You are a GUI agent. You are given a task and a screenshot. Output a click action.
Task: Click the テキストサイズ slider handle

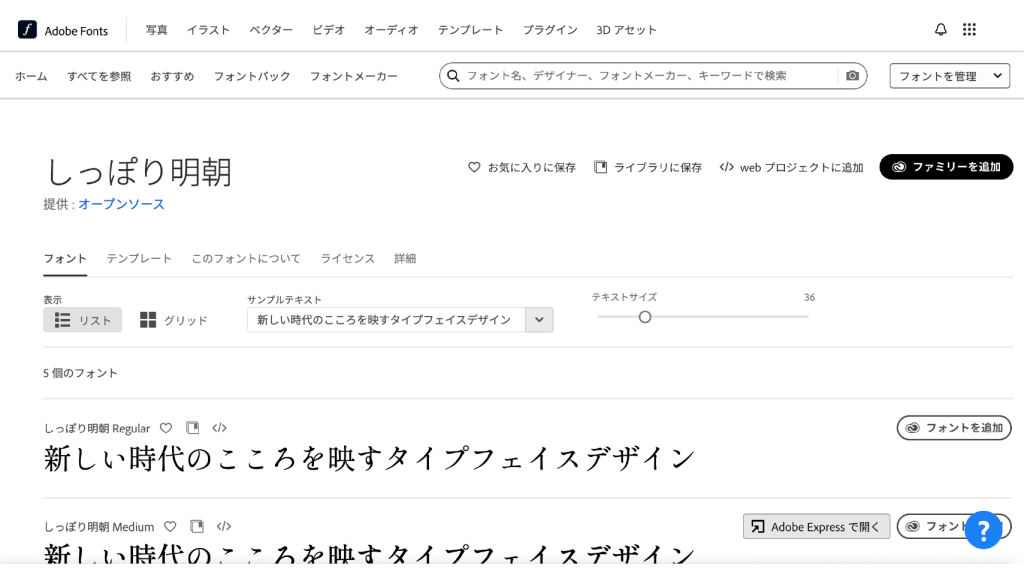pyautogui.click(x=645, y=317)
